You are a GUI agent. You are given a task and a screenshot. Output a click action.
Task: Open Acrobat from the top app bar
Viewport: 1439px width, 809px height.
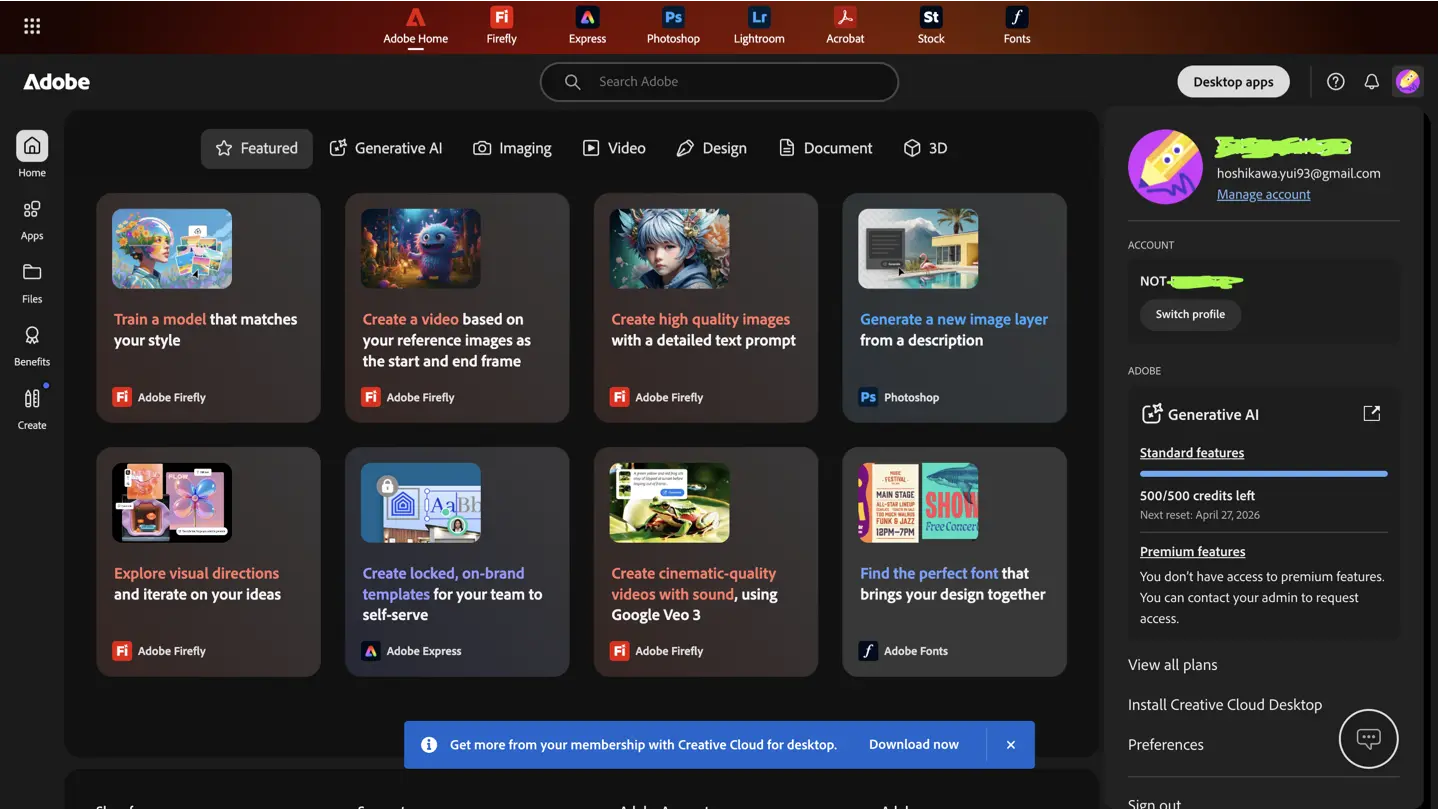click(845, 26)
